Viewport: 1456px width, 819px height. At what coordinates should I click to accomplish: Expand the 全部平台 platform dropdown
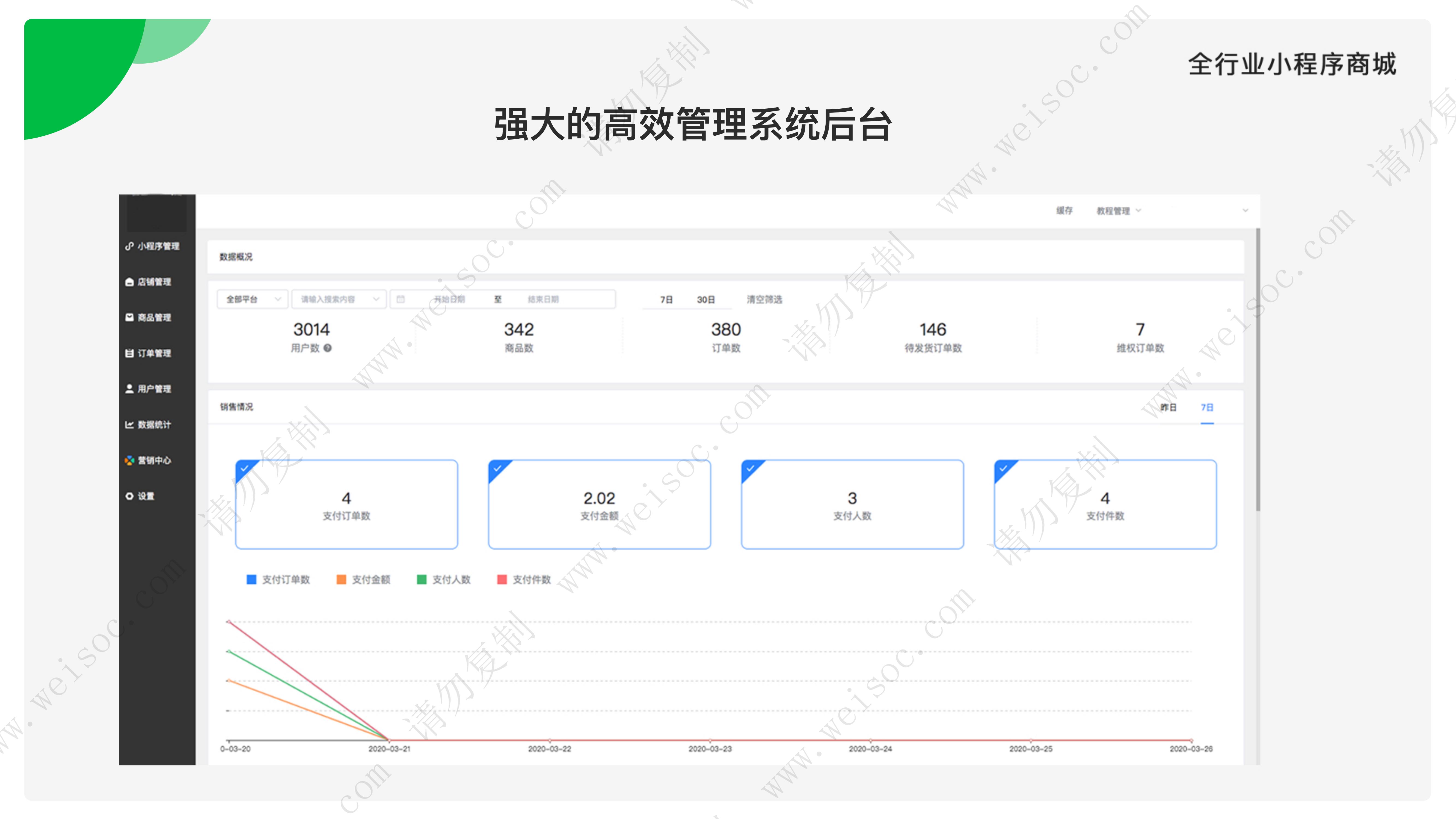253,299
